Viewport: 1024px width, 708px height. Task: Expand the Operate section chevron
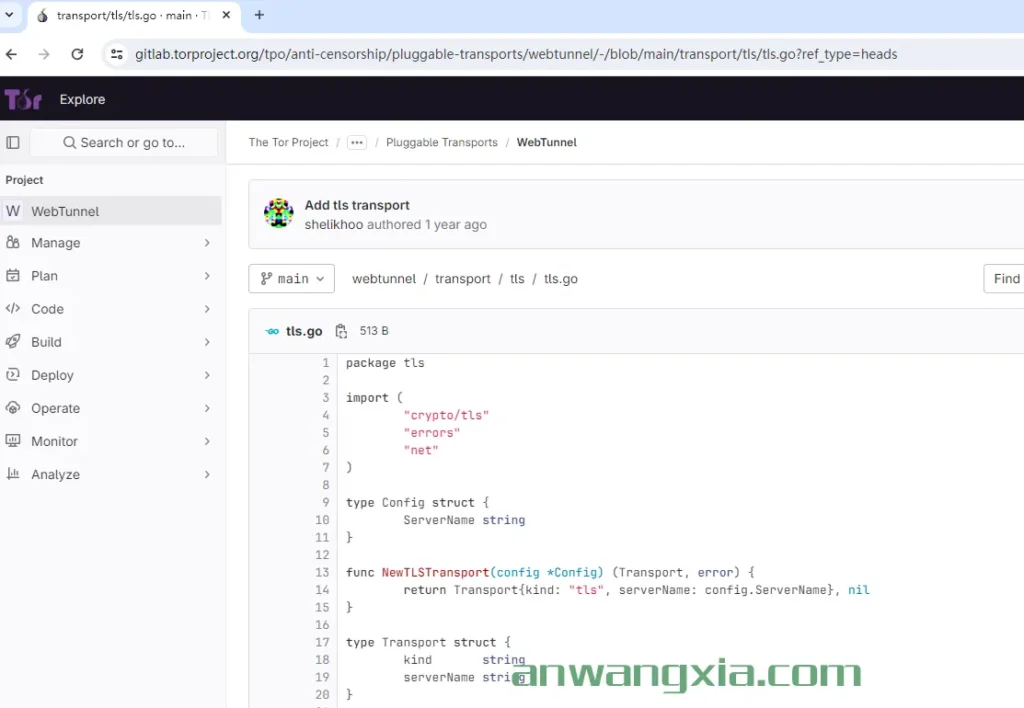coord(207,408)
